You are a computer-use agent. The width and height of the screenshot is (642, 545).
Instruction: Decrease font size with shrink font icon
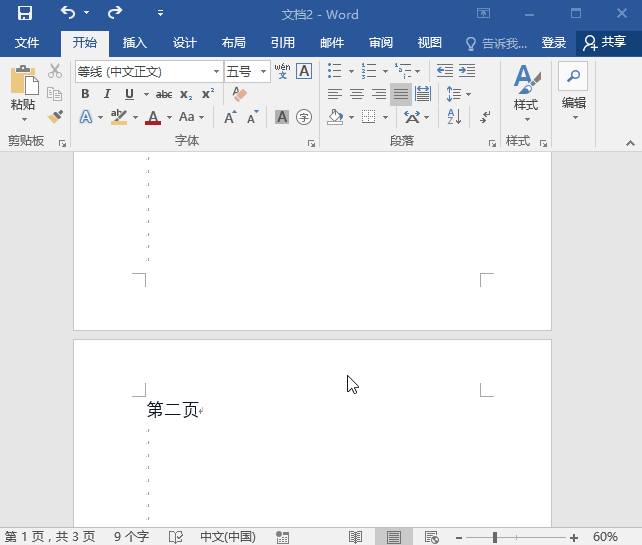253,117
